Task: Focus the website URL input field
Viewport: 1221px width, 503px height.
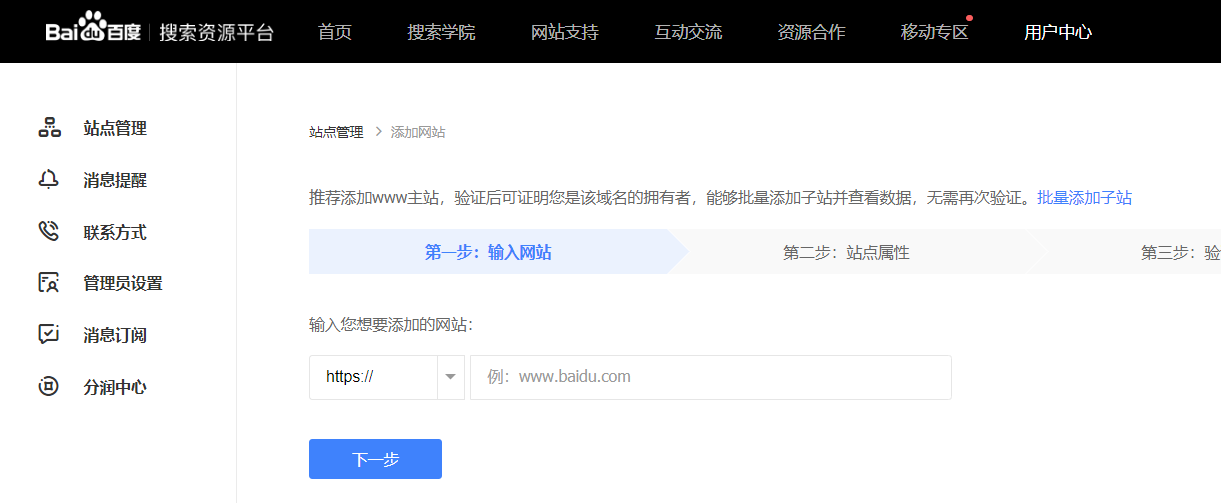Action: click(710, 377)
